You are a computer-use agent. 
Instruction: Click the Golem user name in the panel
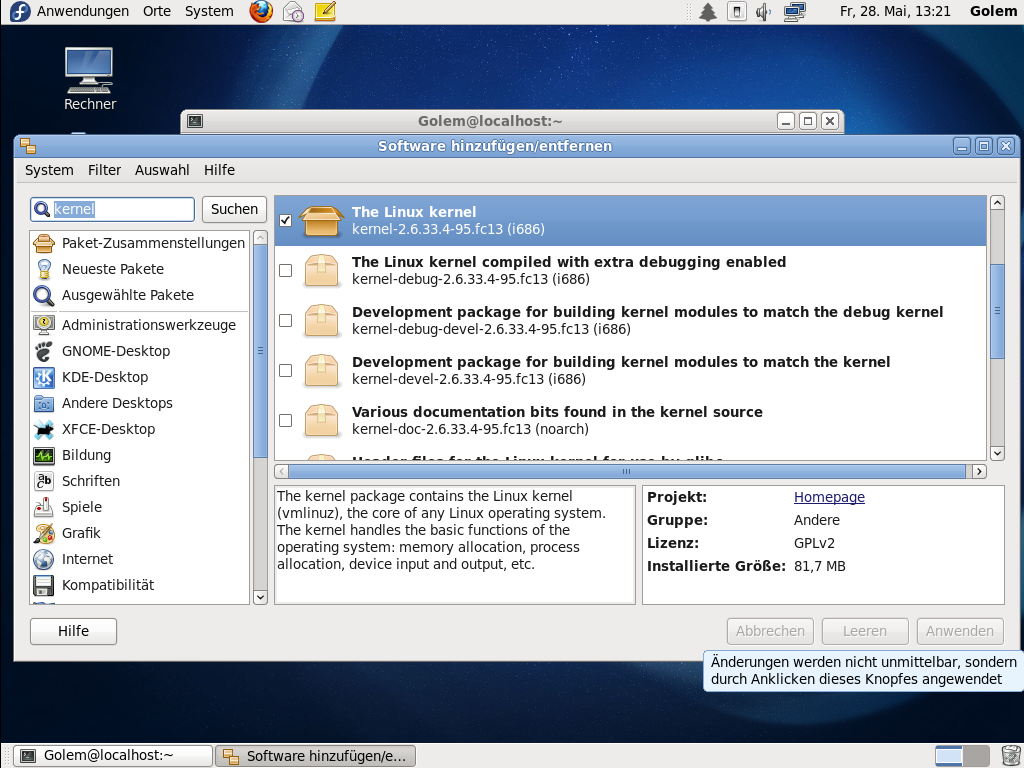coord(993,11)
